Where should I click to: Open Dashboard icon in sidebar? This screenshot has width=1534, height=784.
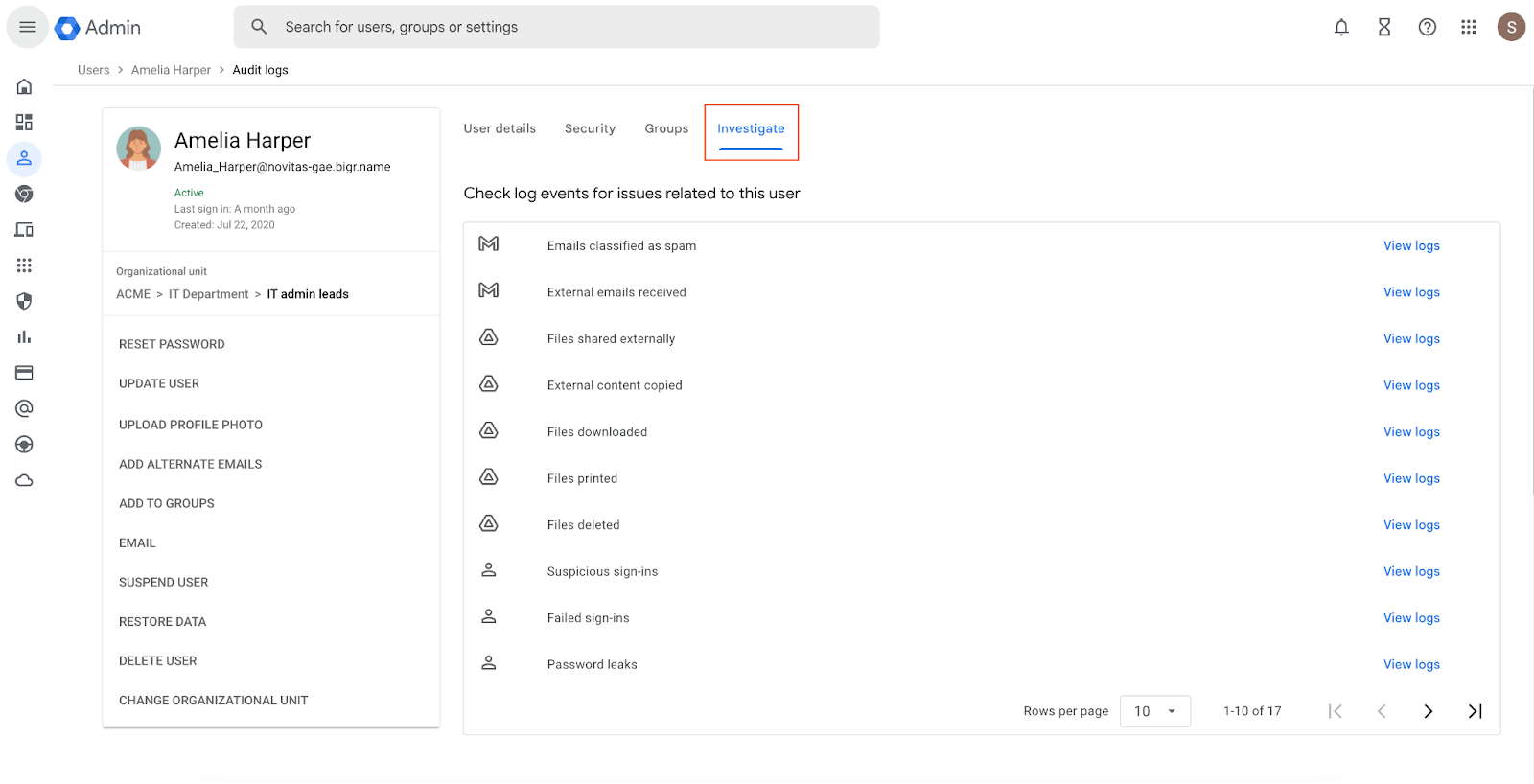[24, 122]
